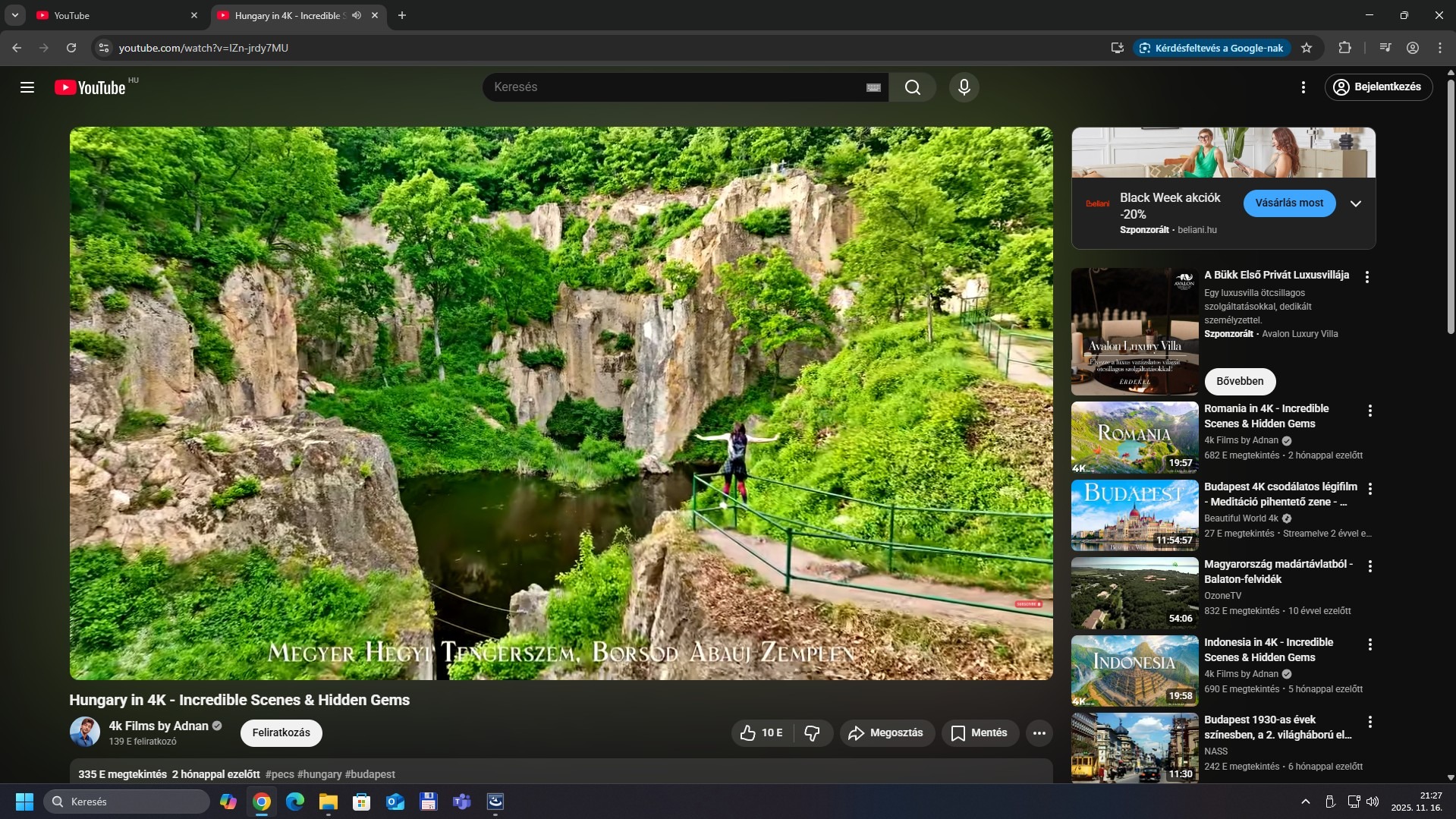Open the browser Extensions puzzle icon
Screen dimensions: 1456x819
click(1344, 48)
